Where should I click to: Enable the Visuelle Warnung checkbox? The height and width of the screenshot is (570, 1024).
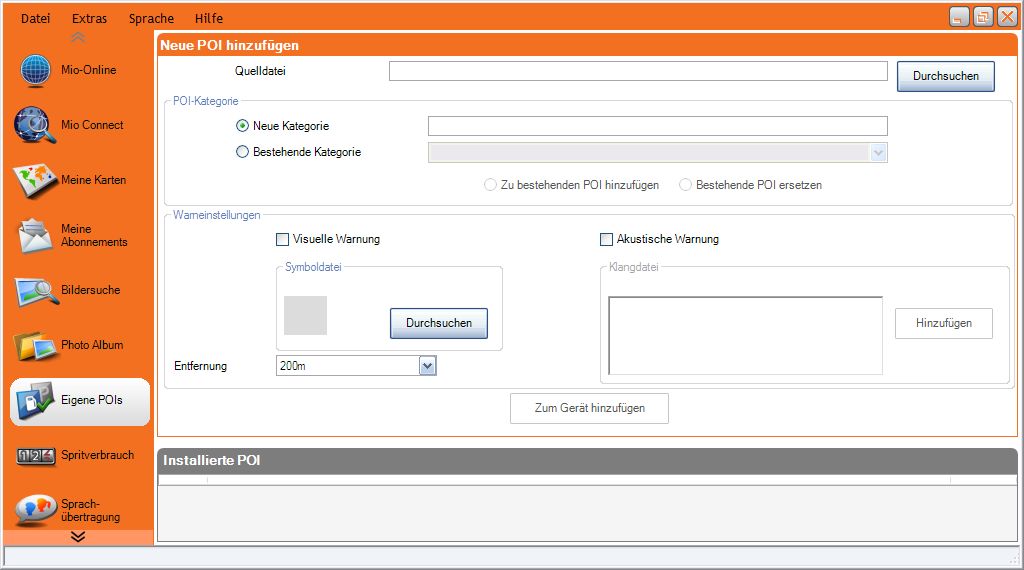coord(282,239)
